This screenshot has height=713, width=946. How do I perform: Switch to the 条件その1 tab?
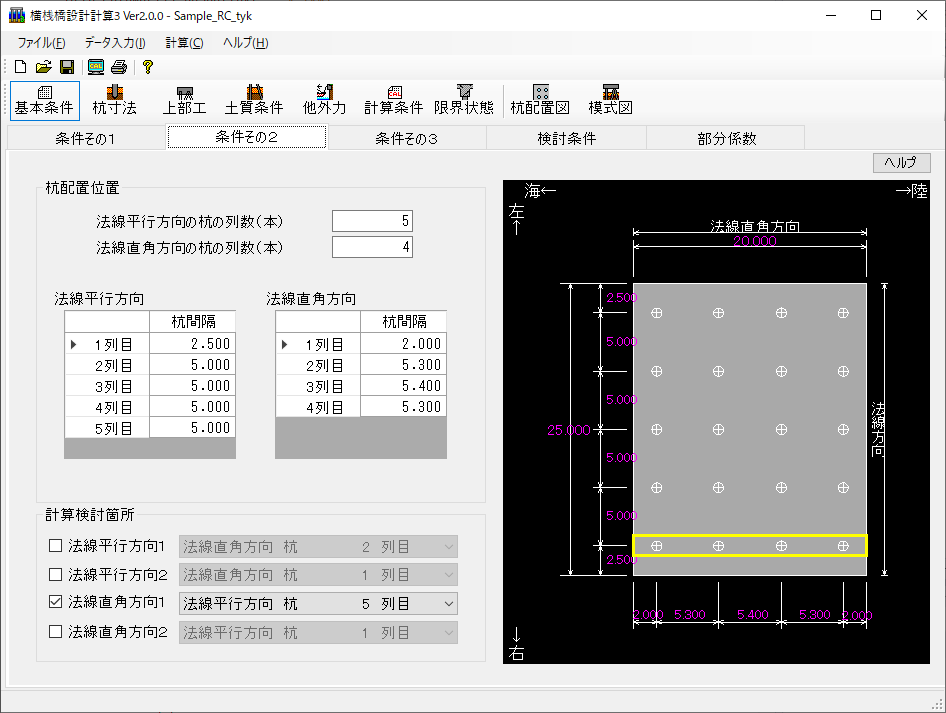[86, 139]
